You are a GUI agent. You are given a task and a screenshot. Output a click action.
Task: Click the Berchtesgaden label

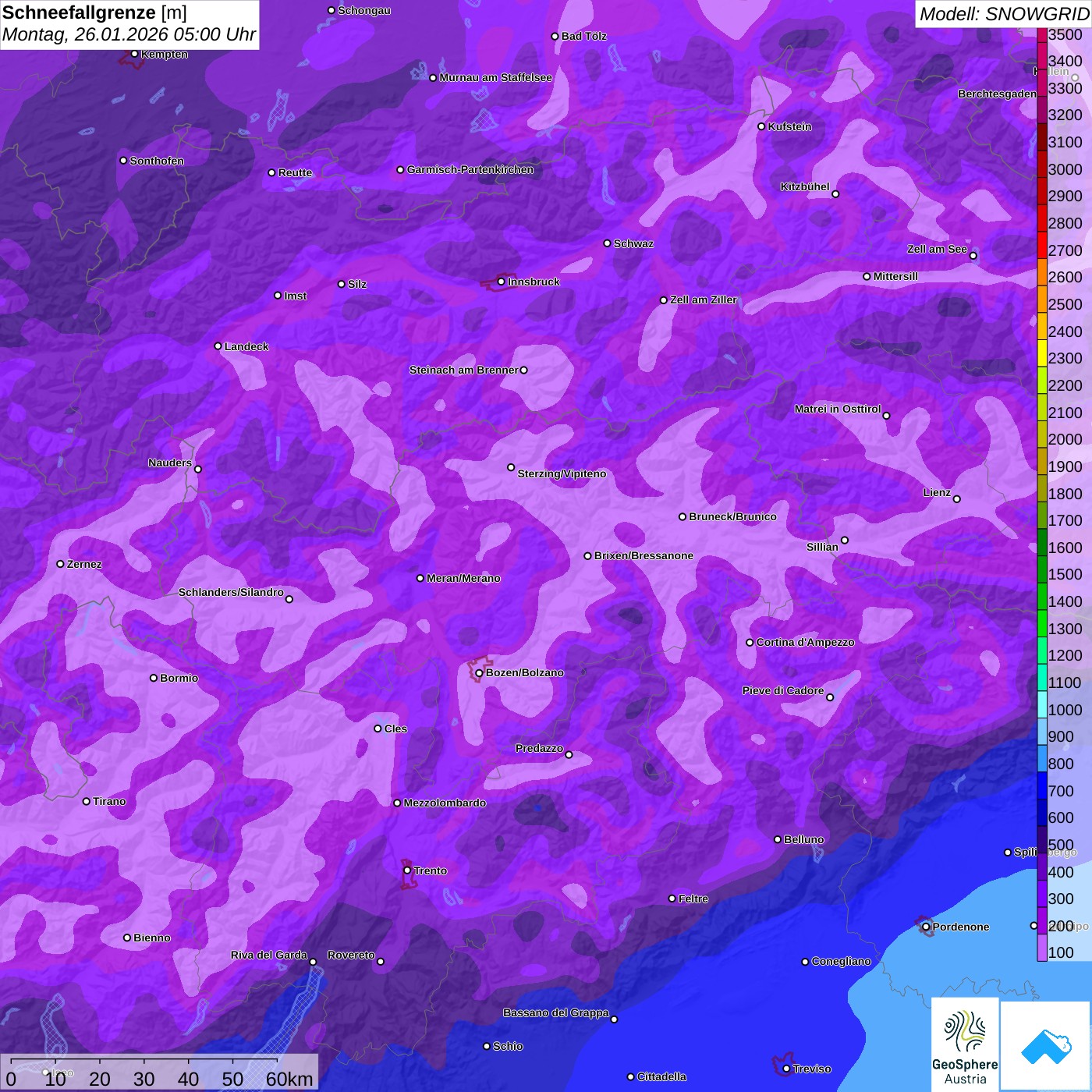(998, 94)
